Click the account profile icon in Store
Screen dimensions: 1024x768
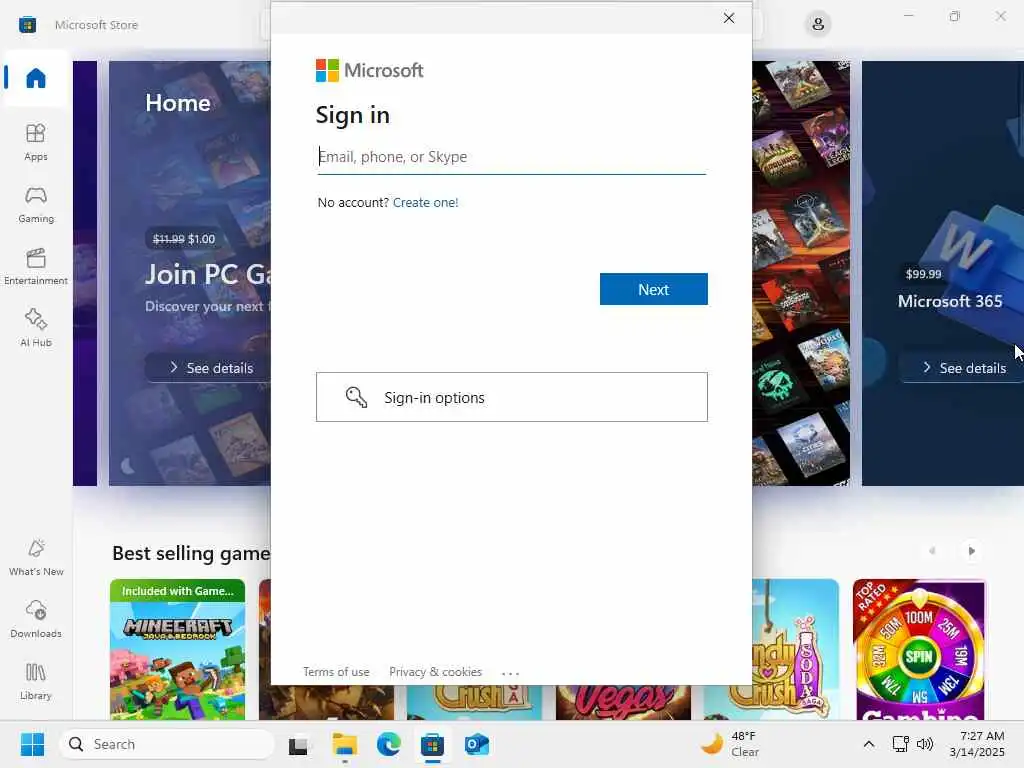point(818,25)
